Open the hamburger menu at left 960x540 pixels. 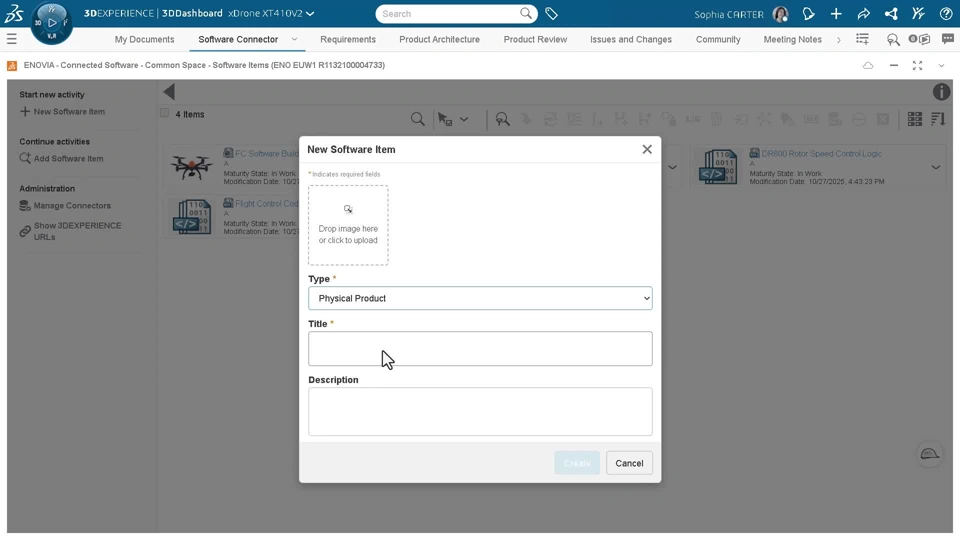(12, 39)
